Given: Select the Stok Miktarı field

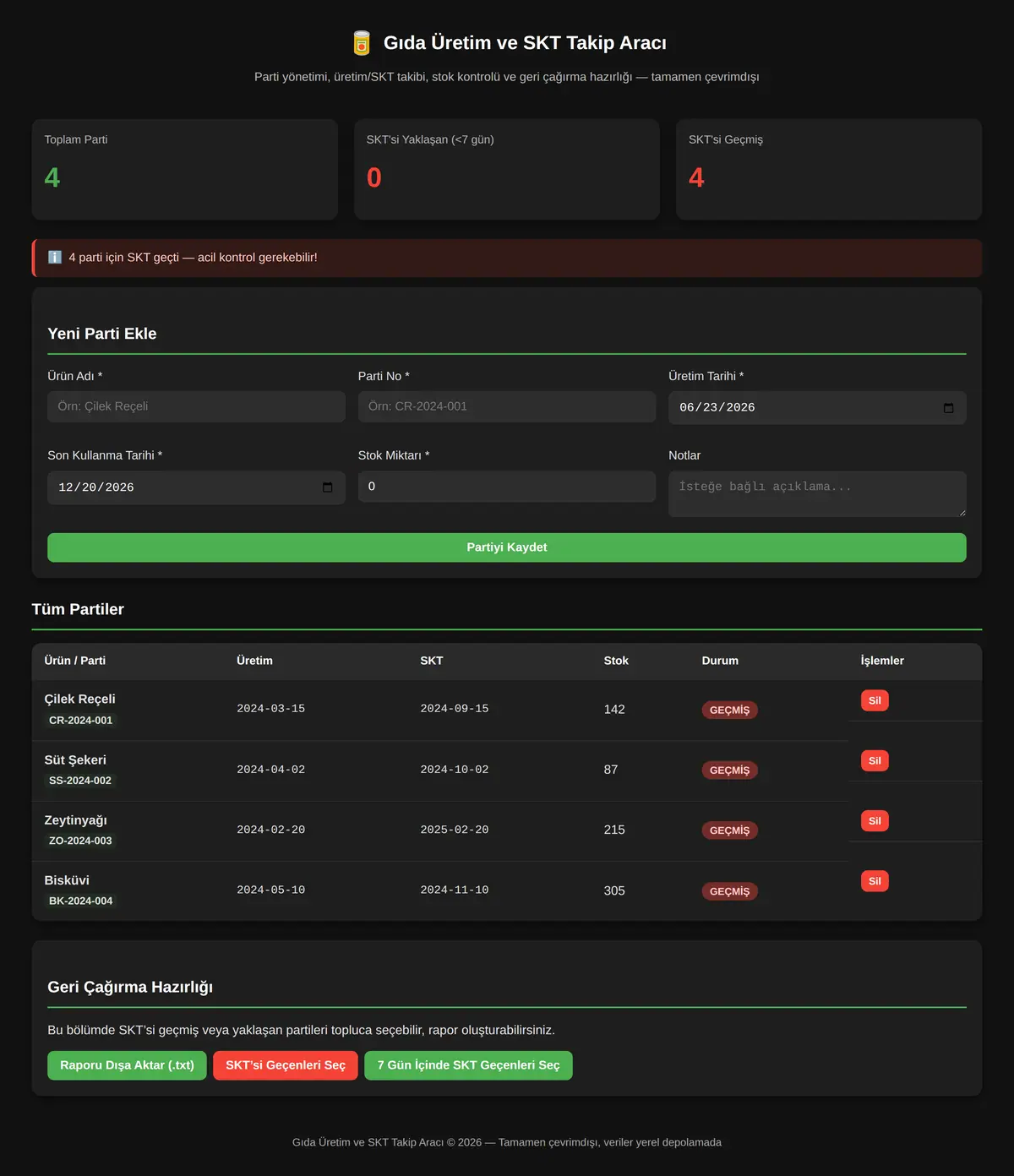Looking at the screenshot, I should 507,487.
